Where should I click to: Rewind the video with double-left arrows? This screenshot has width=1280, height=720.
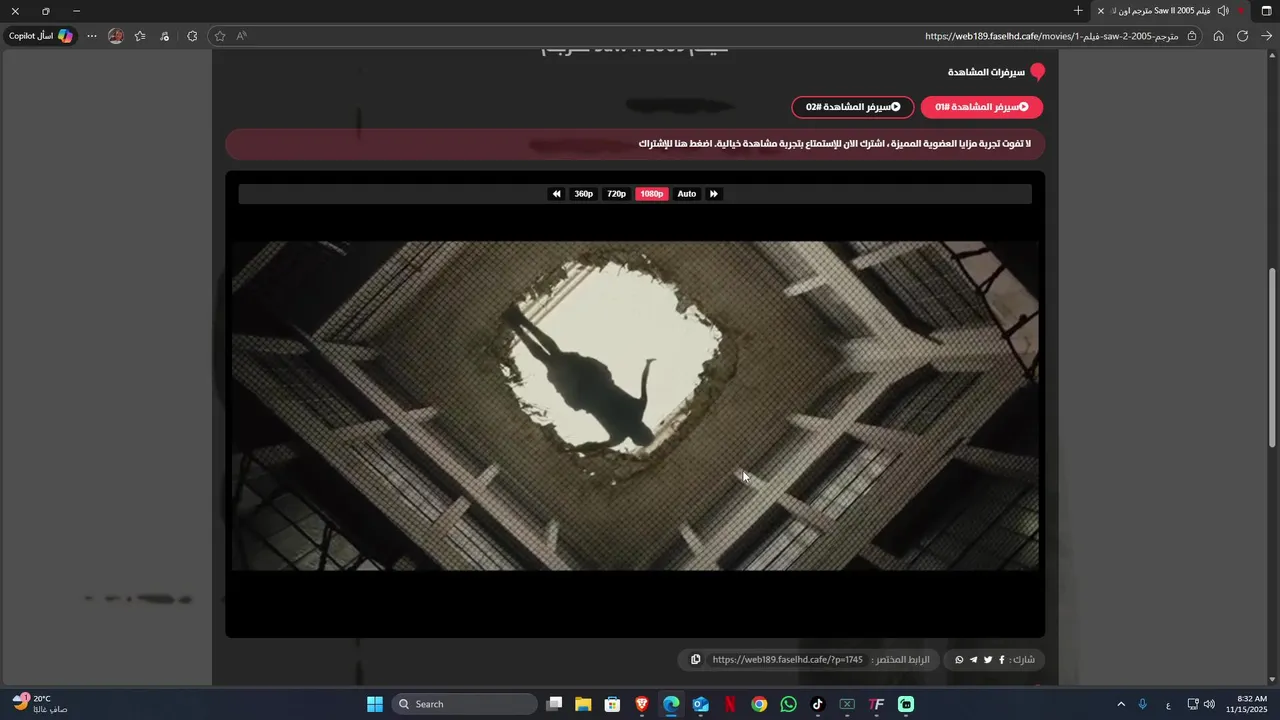tap(556, 194)
